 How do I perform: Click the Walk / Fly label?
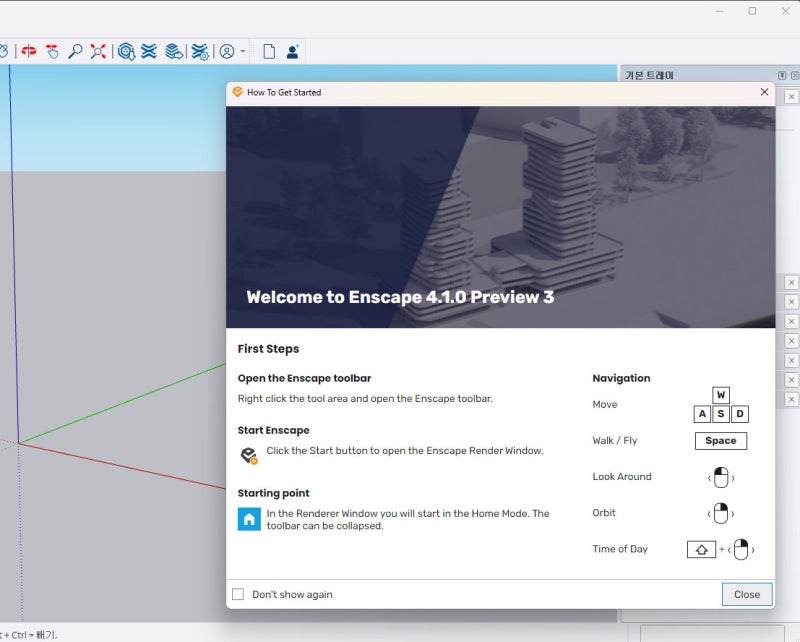click(615, 440)
